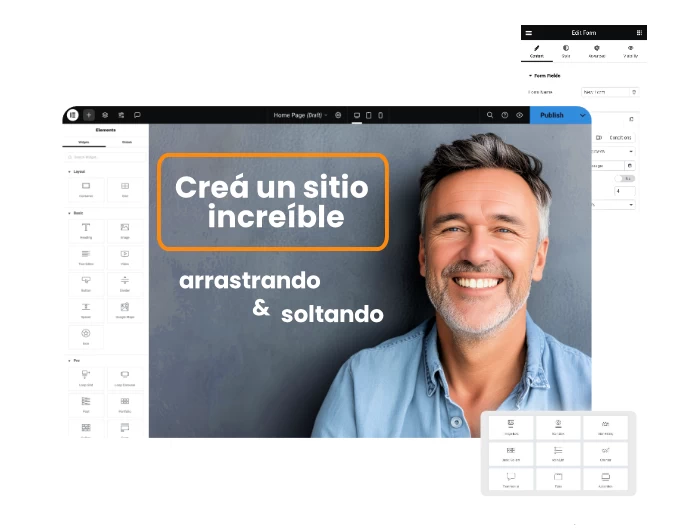Click the Elementor logo in the top bar
Screen dimensions: 700x530
[73, 115]
